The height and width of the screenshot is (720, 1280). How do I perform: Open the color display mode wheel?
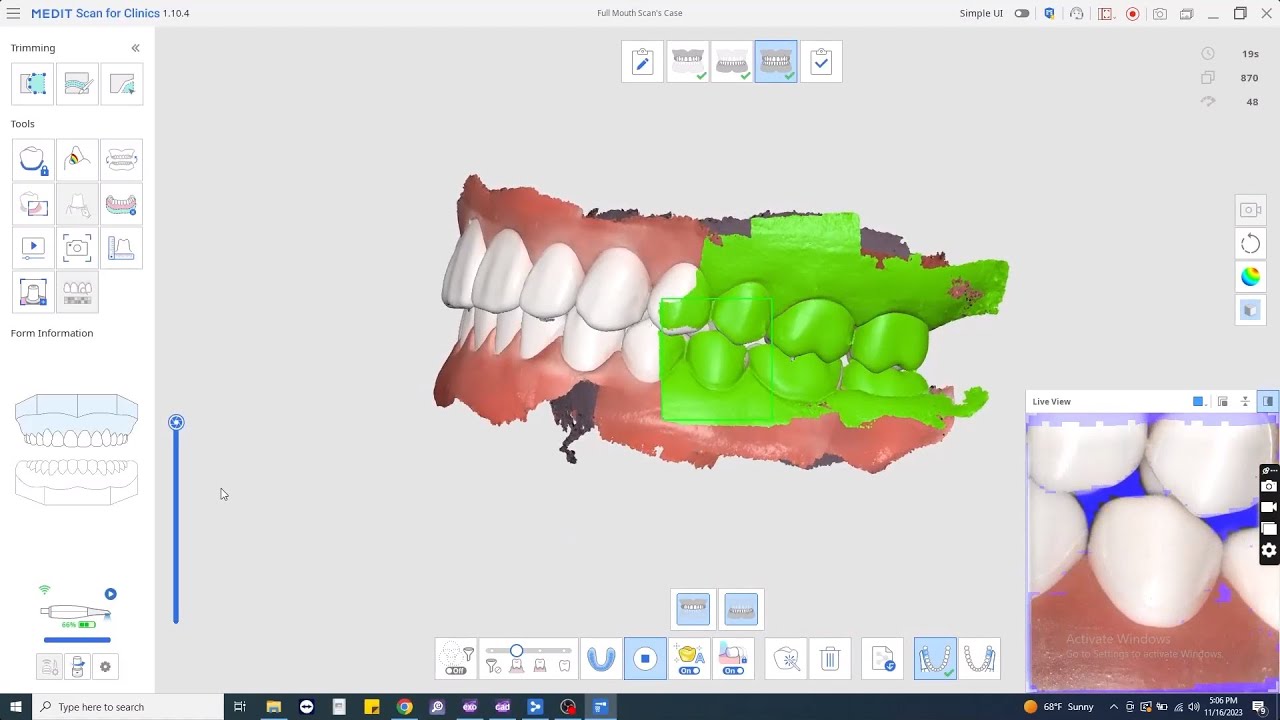tap(1250, 277)
